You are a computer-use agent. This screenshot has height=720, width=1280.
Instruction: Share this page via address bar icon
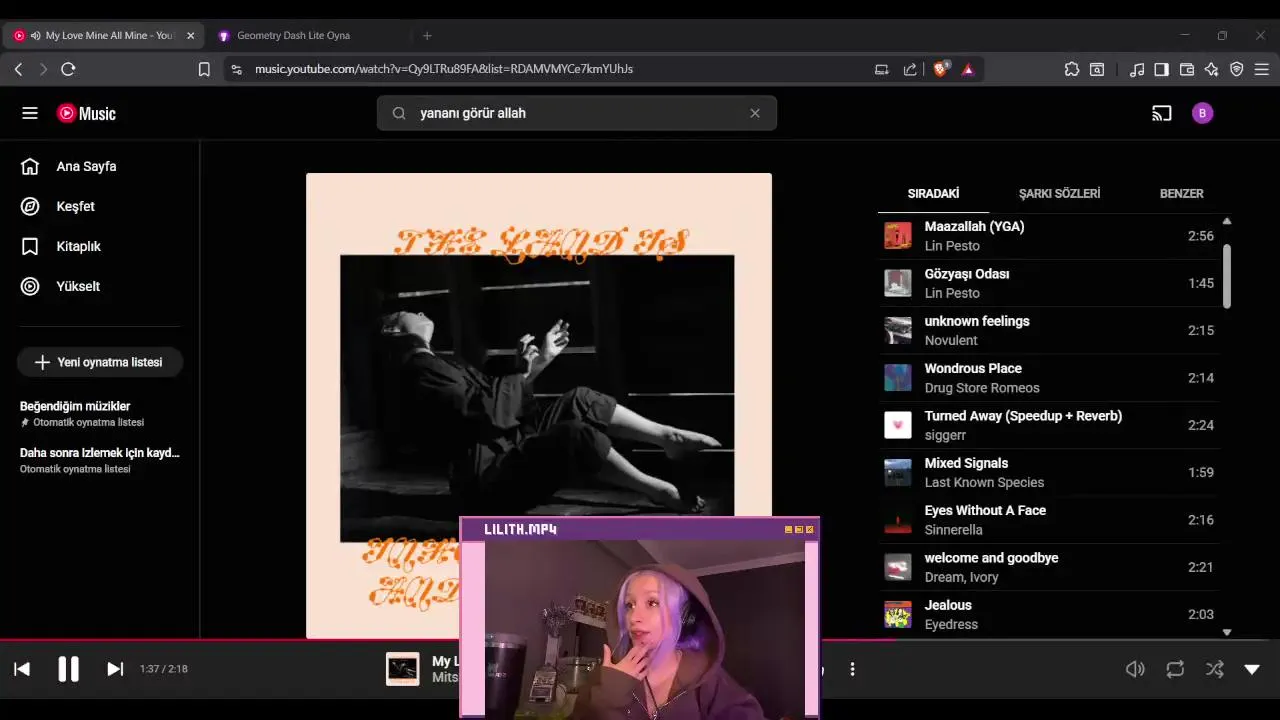[x=910, y=69]
